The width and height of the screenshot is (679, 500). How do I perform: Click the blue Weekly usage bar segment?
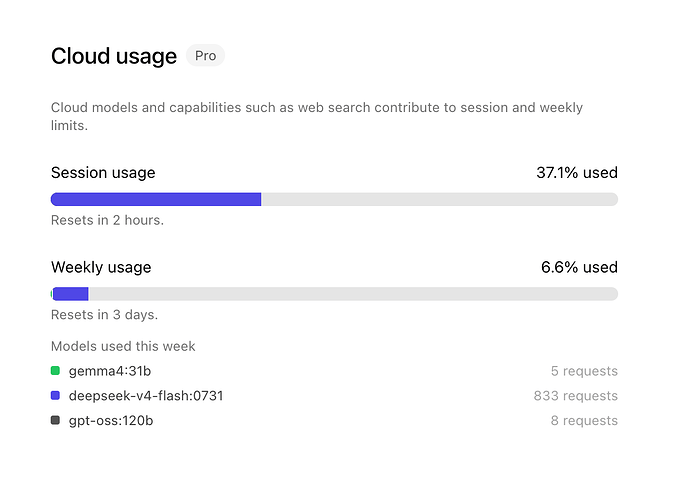71,294
